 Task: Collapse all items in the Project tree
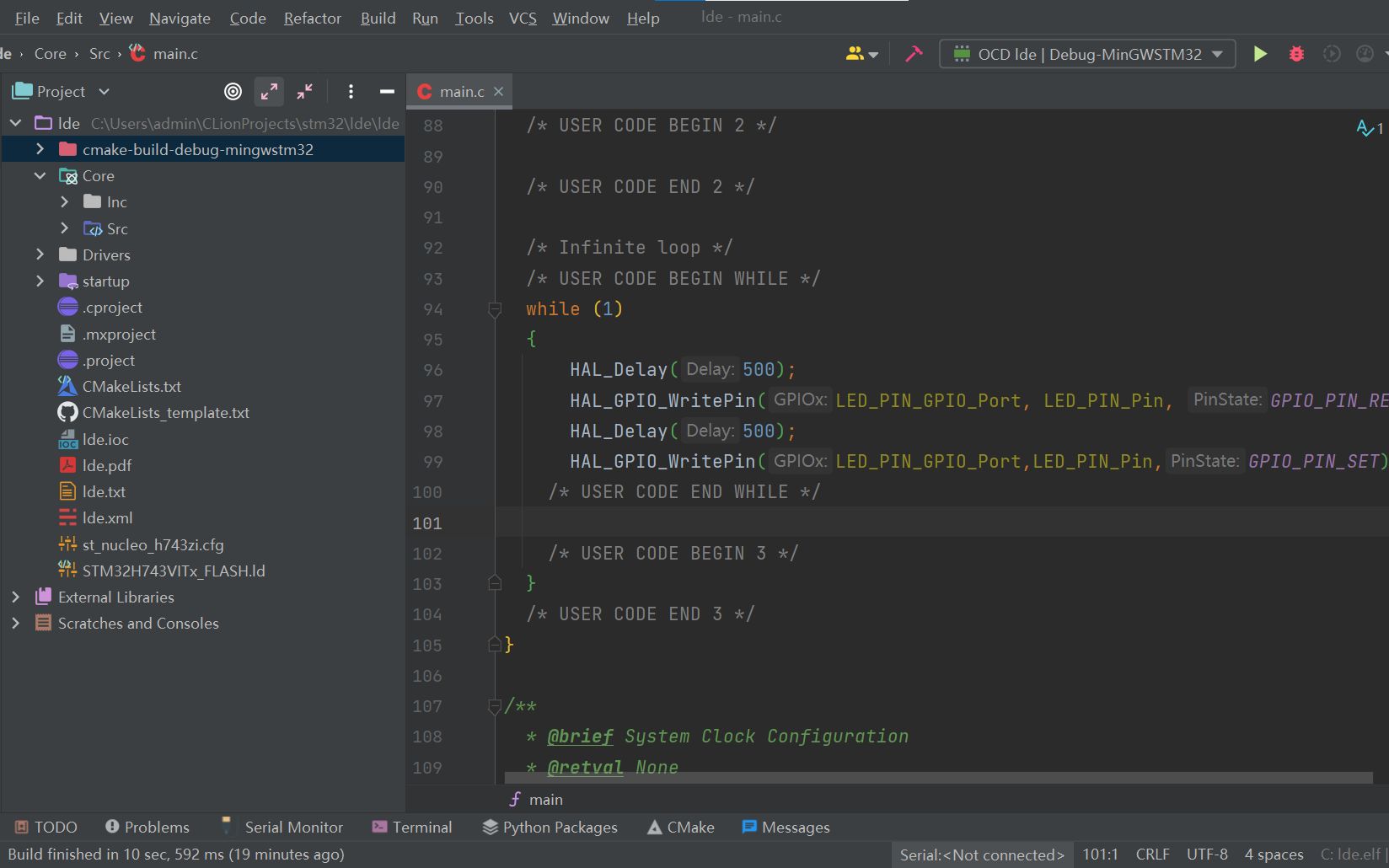click(304, 91)
